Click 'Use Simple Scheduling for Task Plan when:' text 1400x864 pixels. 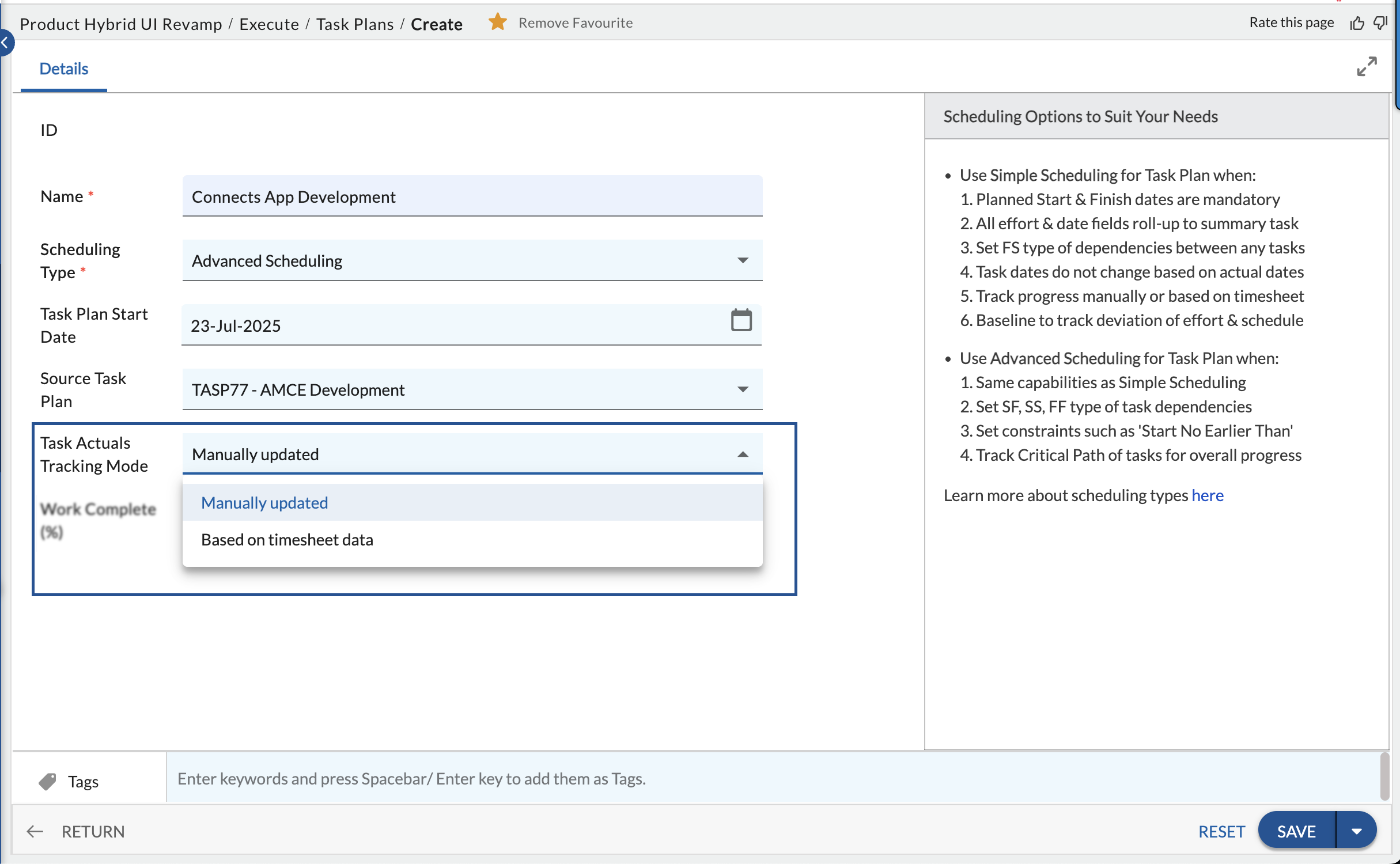tap(1107, 175)
